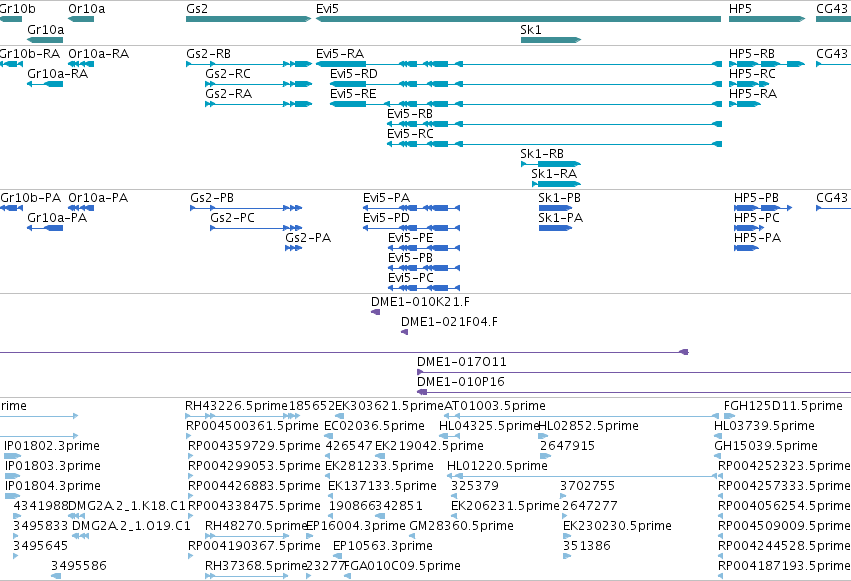This screenshot has height=581, width=851.
Task: Click the Evi5 gene bar
Action: tap(518, 19)
